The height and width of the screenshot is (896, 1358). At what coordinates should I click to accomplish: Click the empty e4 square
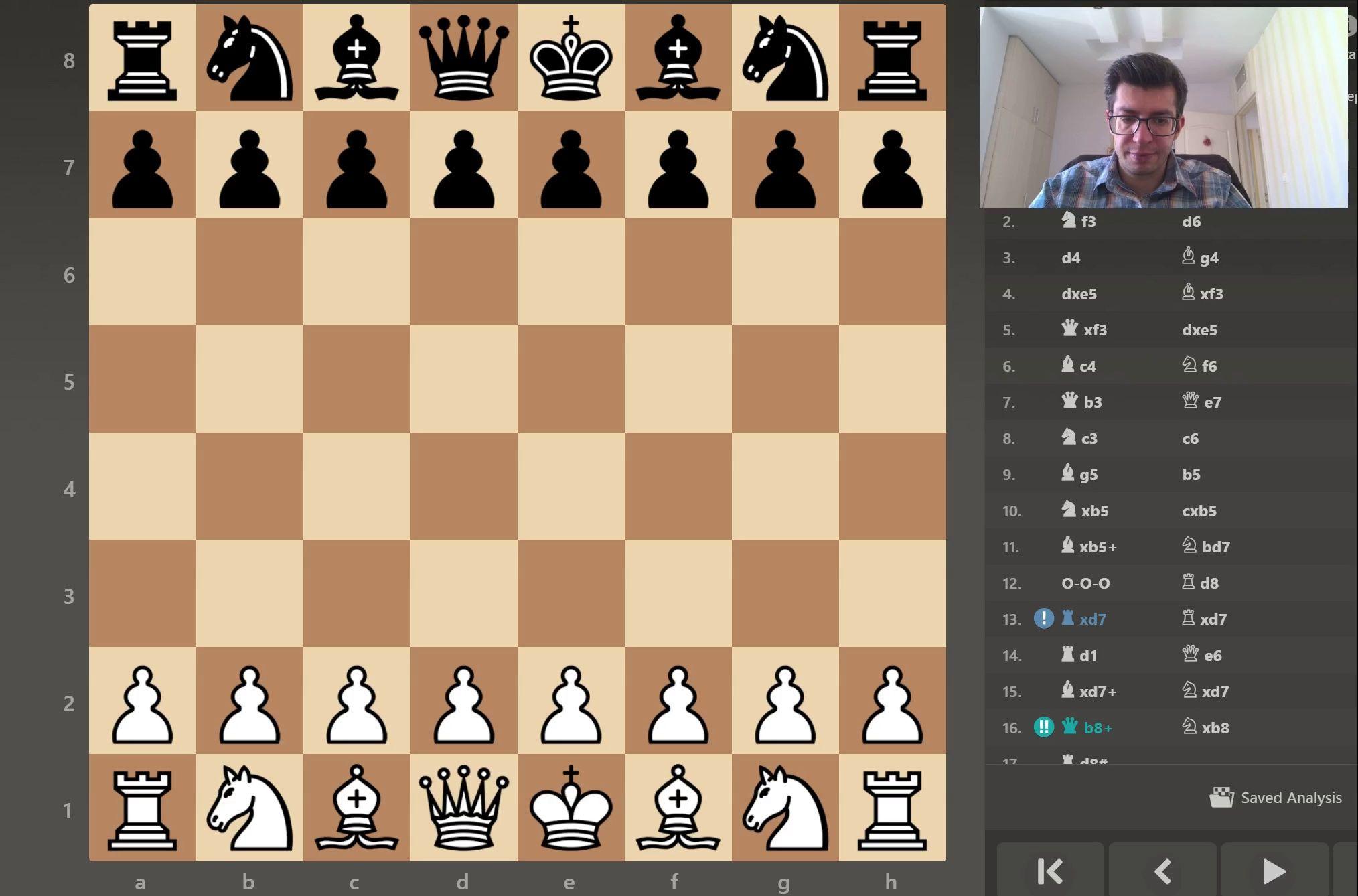571,486
